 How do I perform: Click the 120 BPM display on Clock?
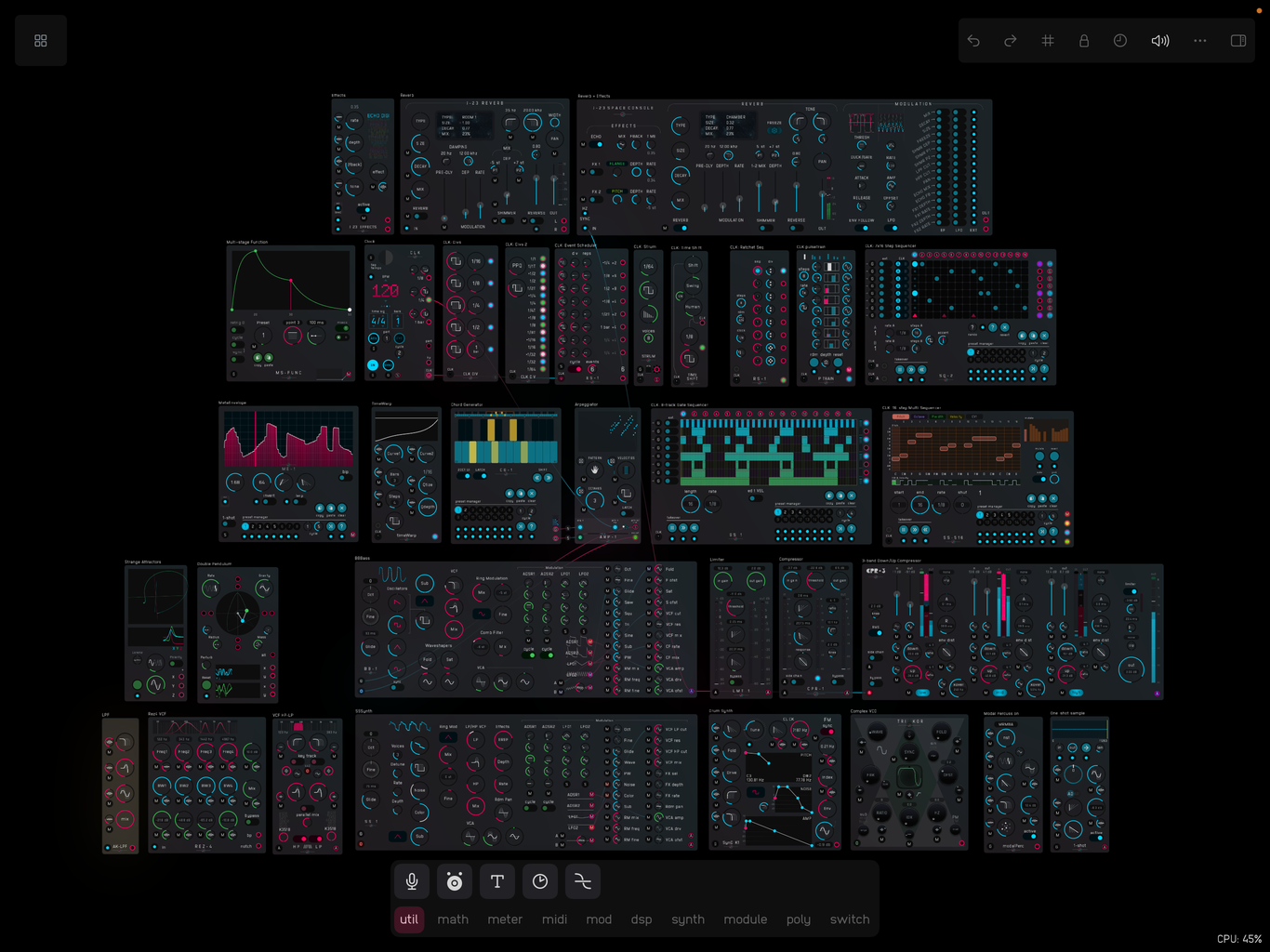click(385, 290)
